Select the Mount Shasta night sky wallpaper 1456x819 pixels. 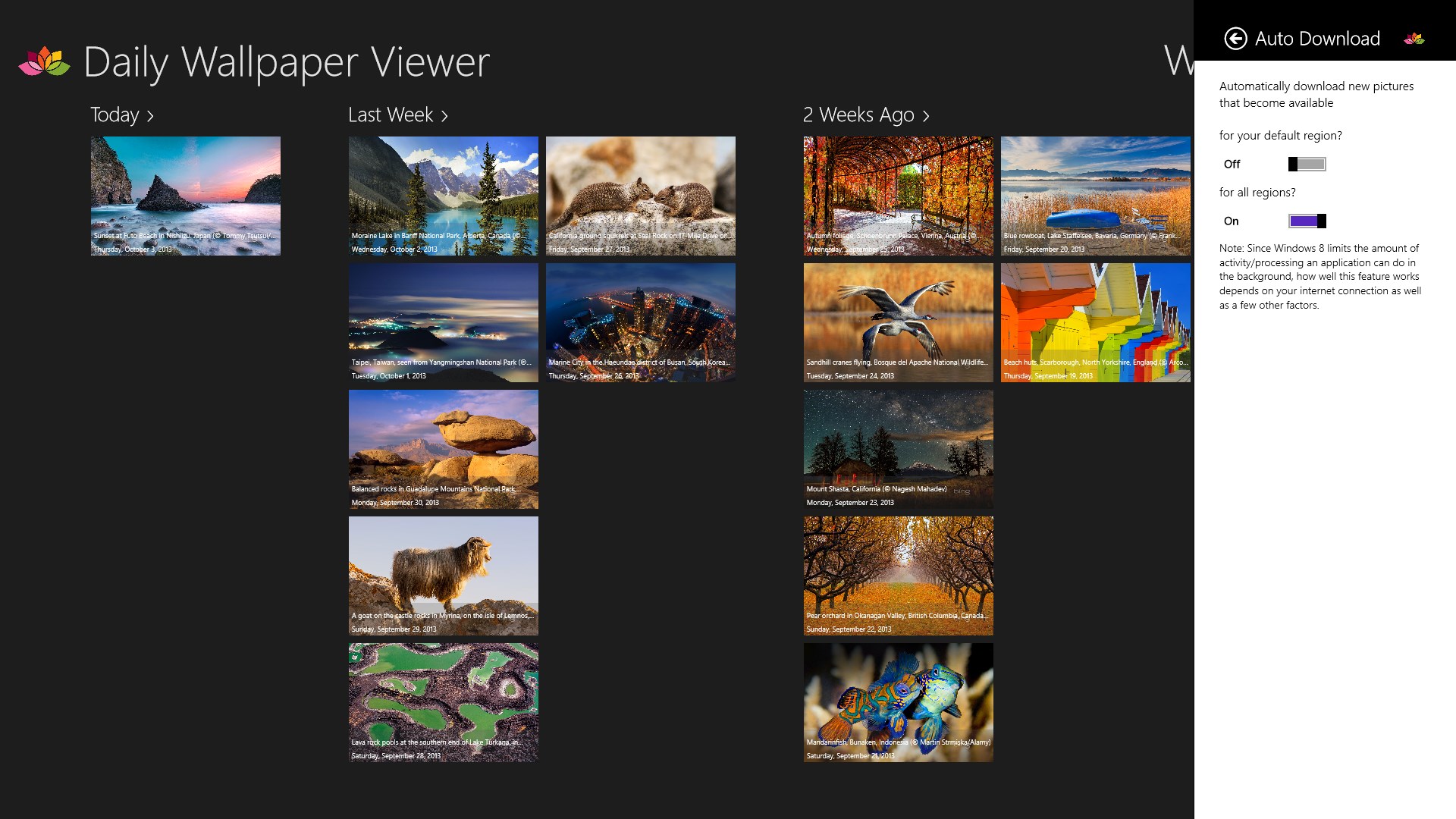point(899,449)
